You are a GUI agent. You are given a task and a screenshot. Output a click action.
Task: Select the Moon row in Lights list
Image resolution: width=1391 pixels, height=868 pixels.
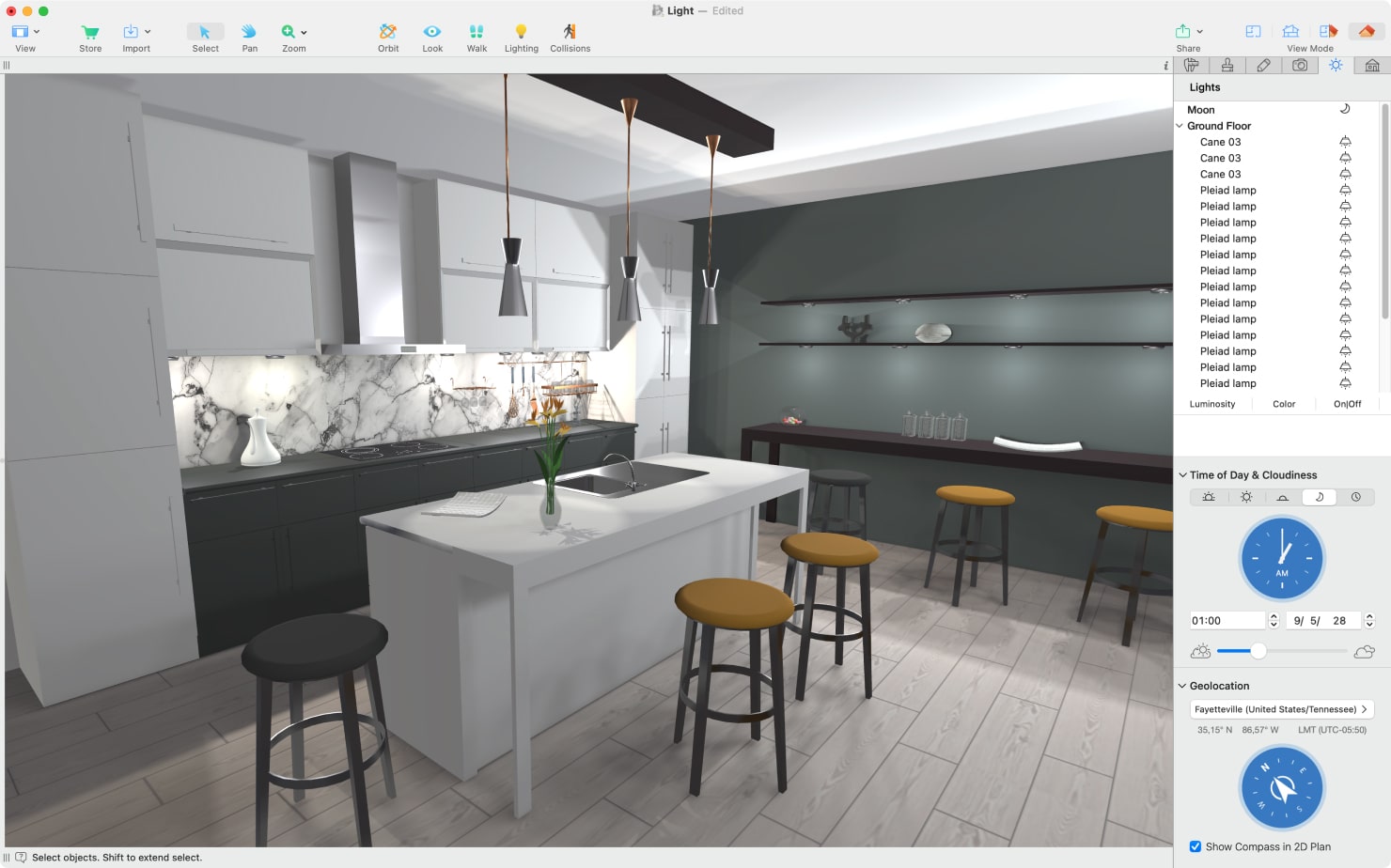[1276, 110]
